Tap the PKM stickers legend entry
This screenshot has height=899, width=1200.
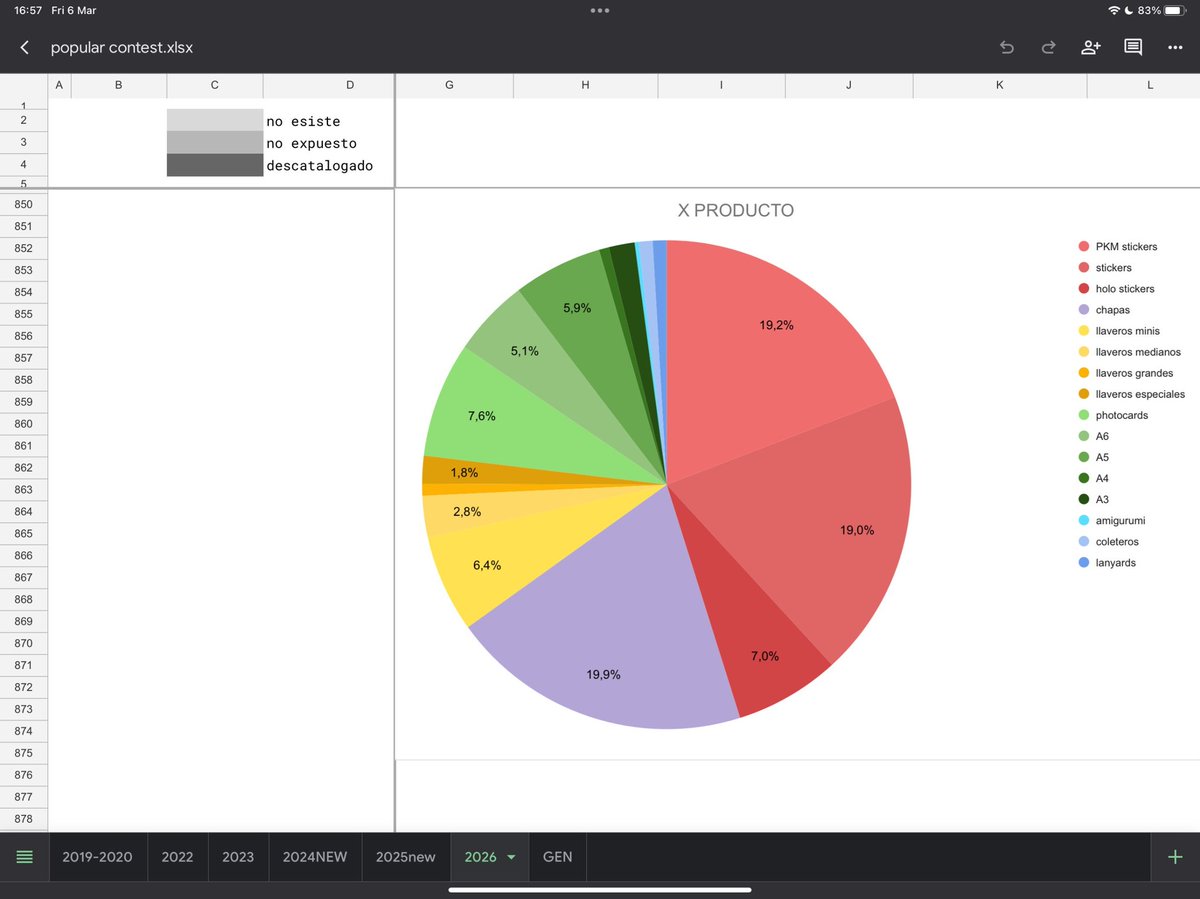1117,246
